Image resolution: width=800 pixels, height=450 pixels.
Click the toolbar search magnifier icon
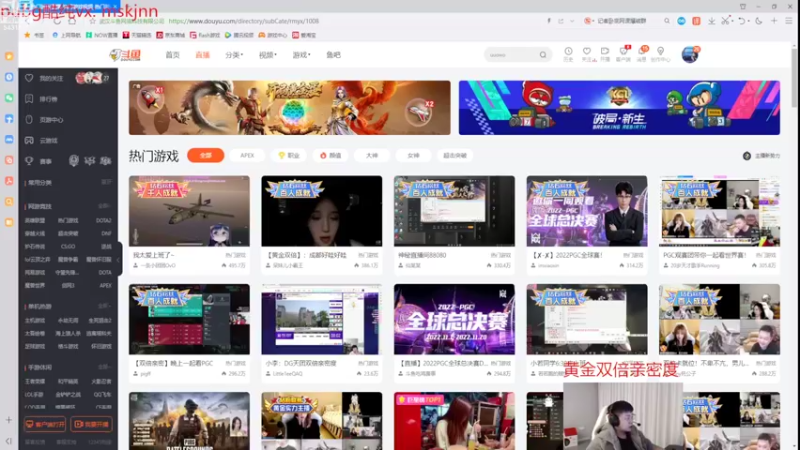pyautogui.click(x=667, y=21)
